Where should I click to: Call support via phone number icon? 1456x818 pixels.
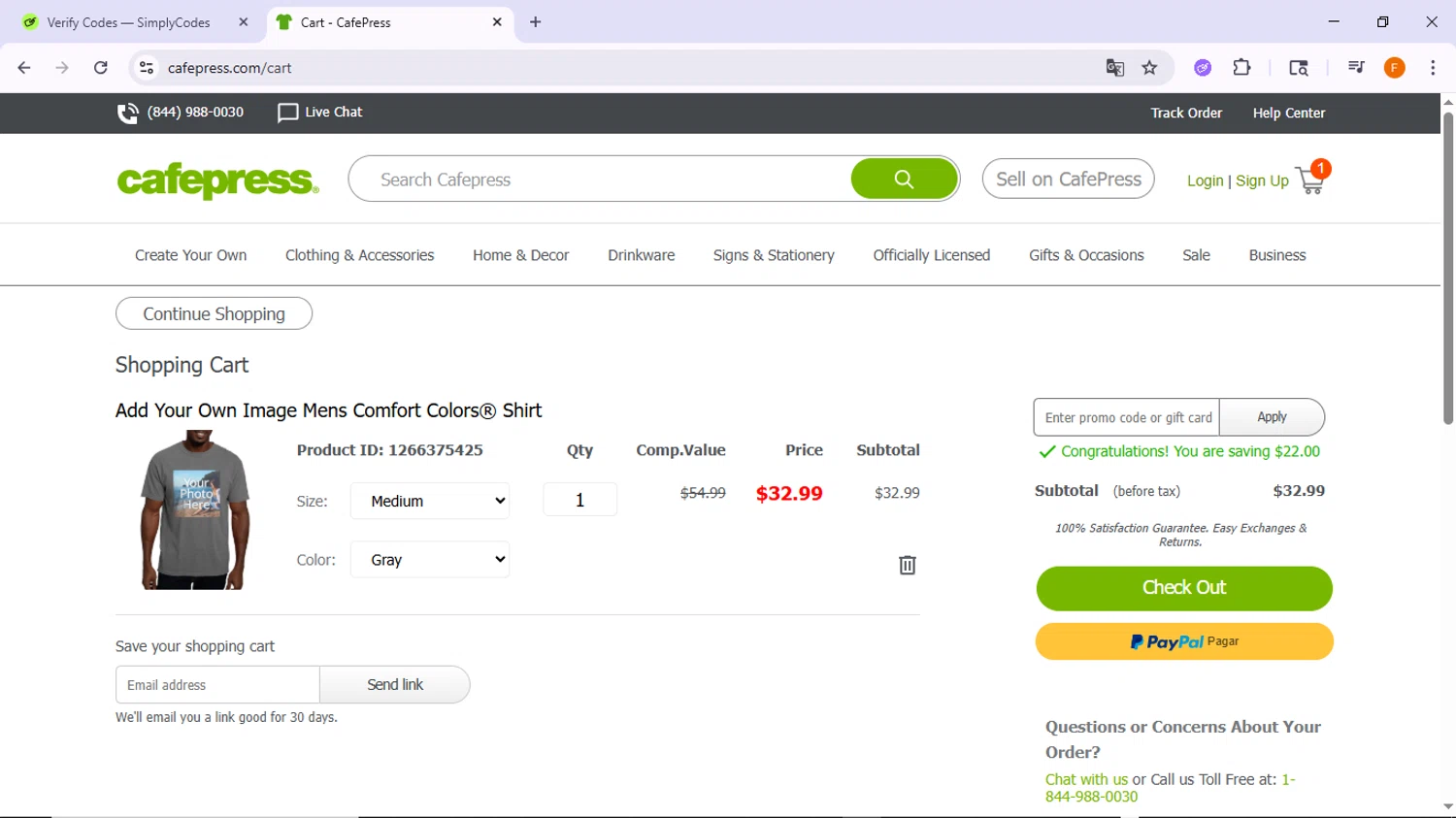pos(127,113)
